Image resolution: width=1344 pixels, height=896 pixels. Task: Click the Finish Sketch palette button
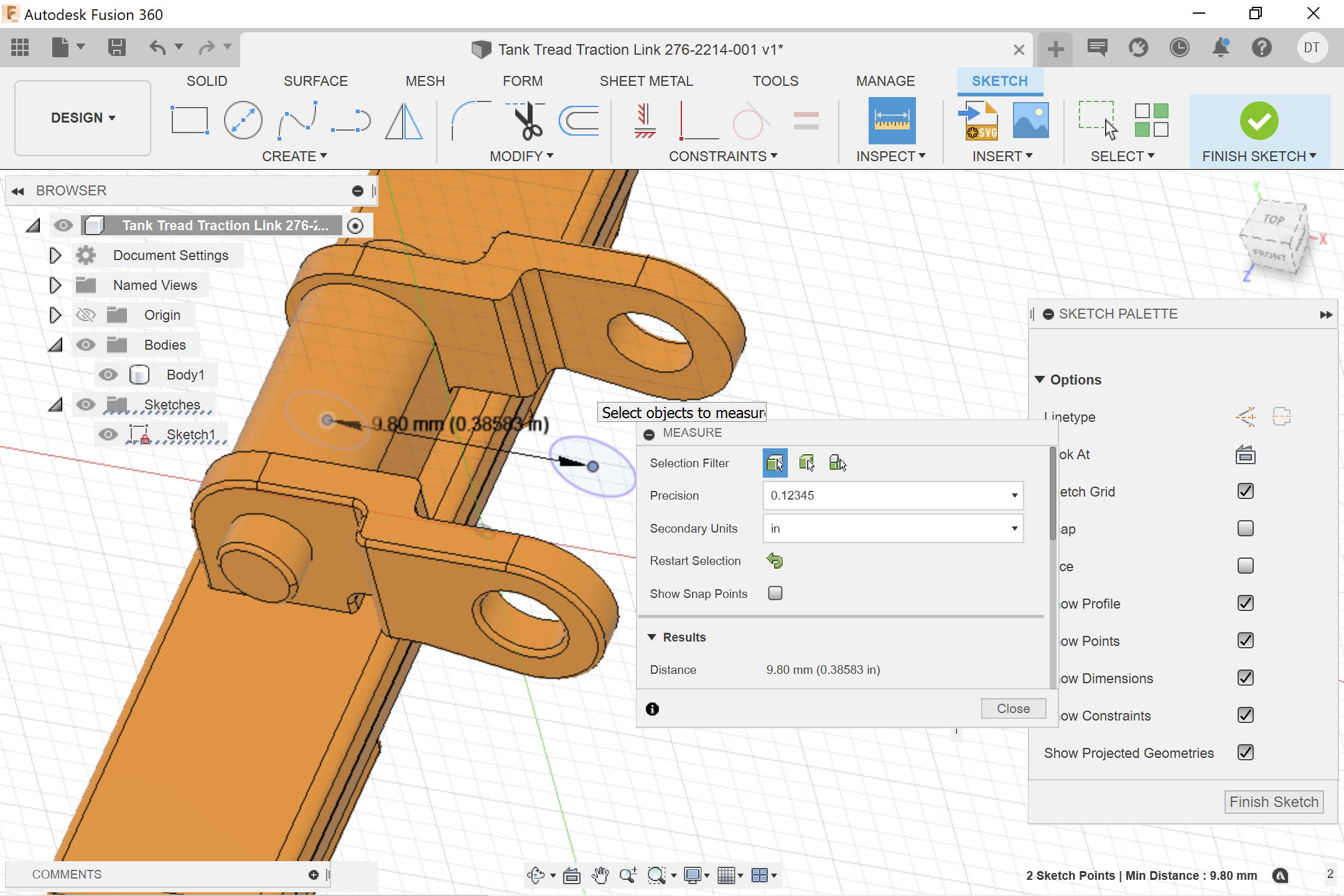[1273, 802]
